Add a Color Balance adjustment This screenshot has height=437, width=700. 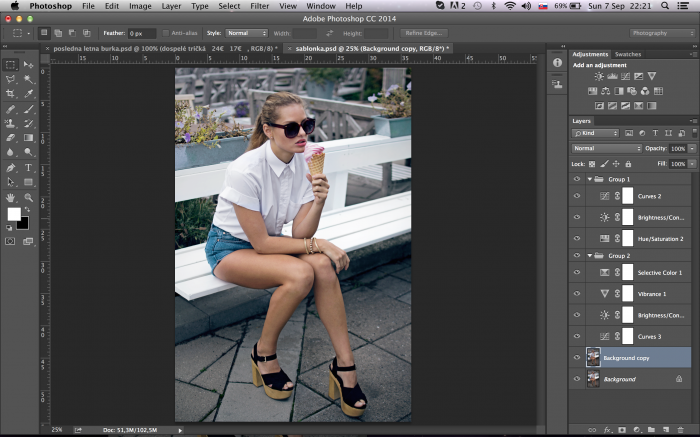point(605,91)
